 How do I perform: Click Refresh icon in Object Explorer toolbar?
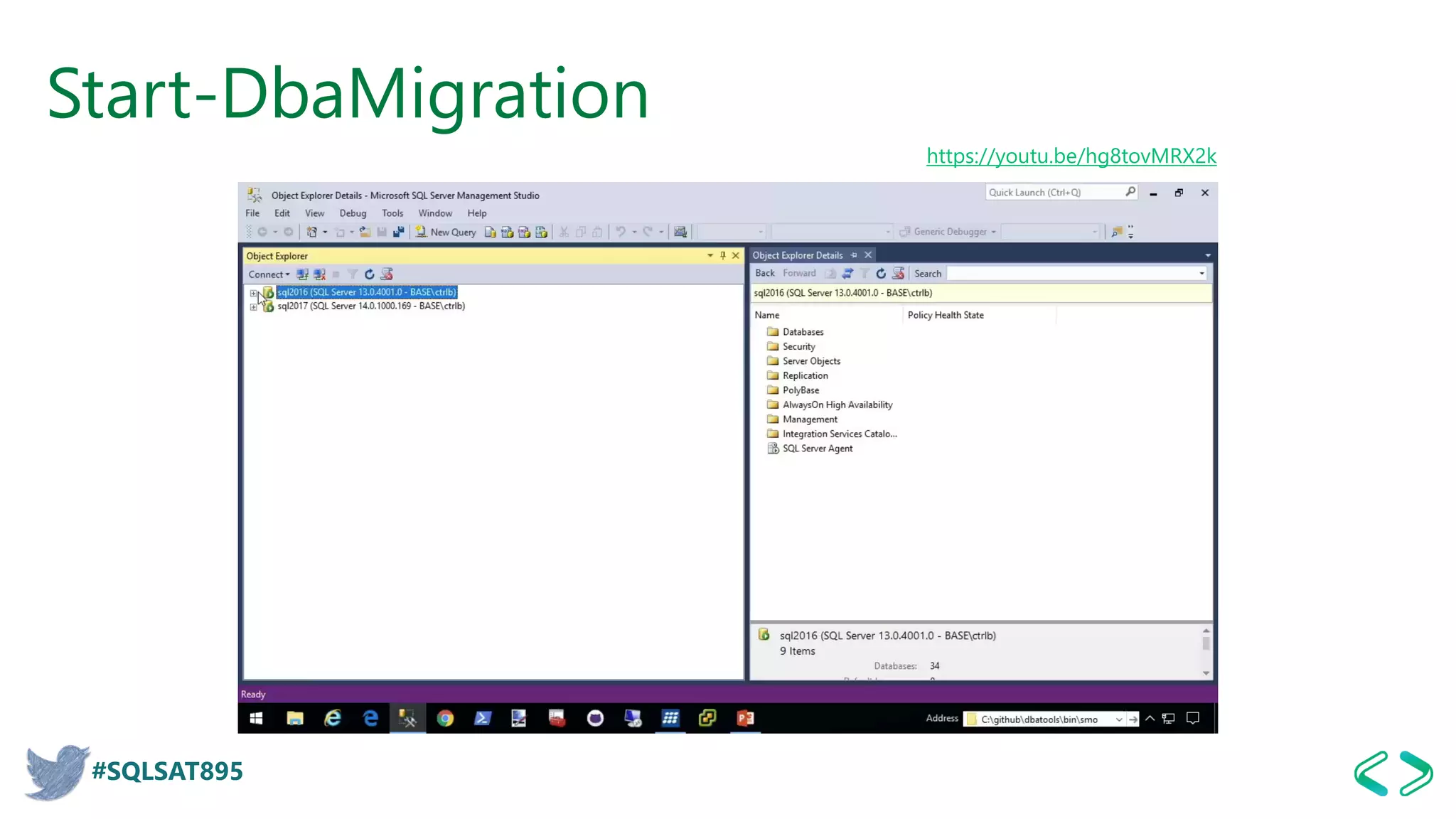click(369, 274)
